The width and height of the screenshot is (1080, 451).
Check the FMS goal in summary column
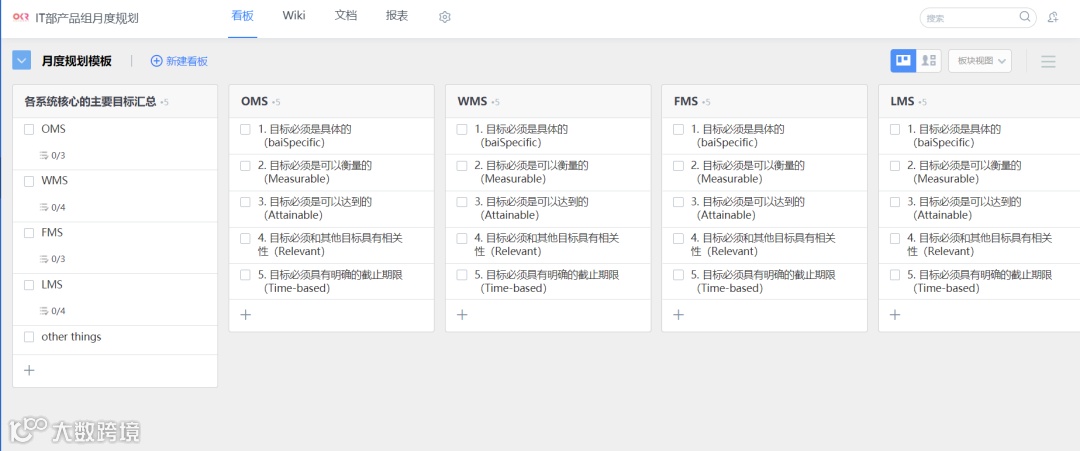pyautogui.click(x=29, y=233)
